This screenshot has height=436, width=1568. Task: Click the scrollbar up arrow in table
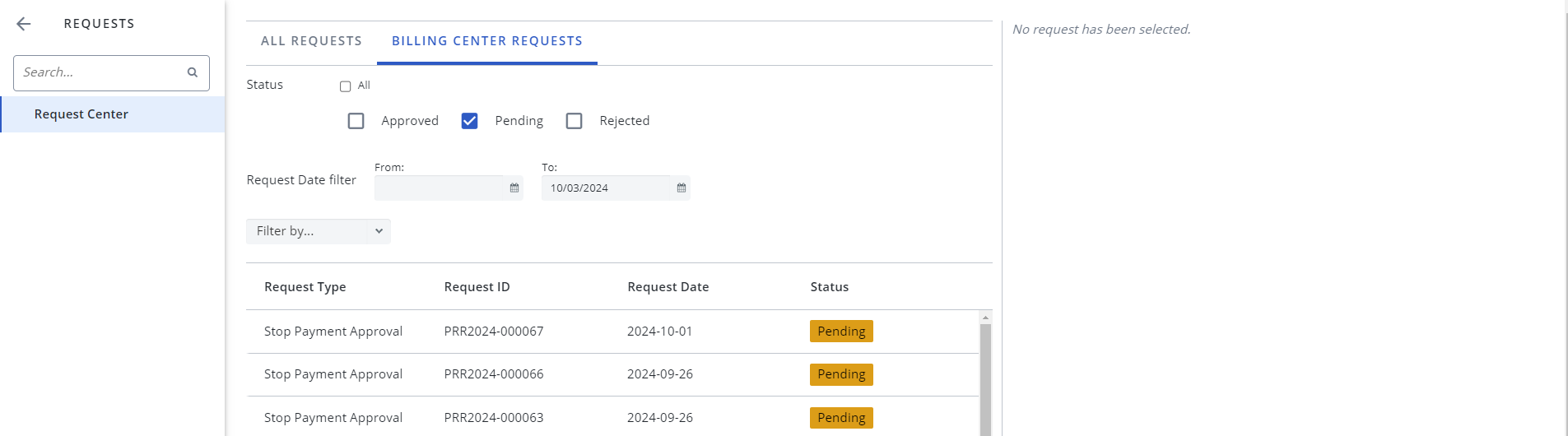point(985,318)
